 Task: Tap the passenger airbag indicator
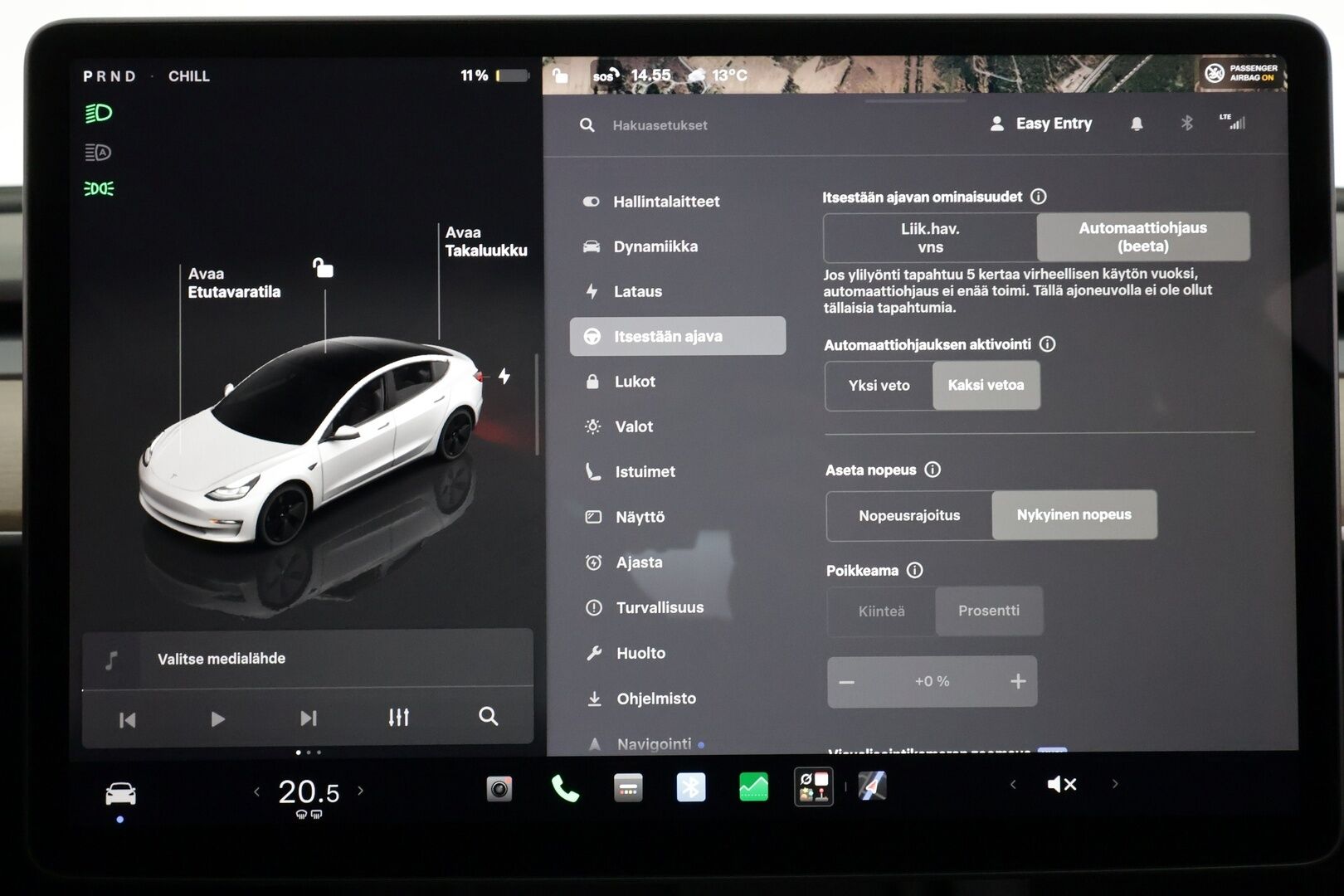1242,73
